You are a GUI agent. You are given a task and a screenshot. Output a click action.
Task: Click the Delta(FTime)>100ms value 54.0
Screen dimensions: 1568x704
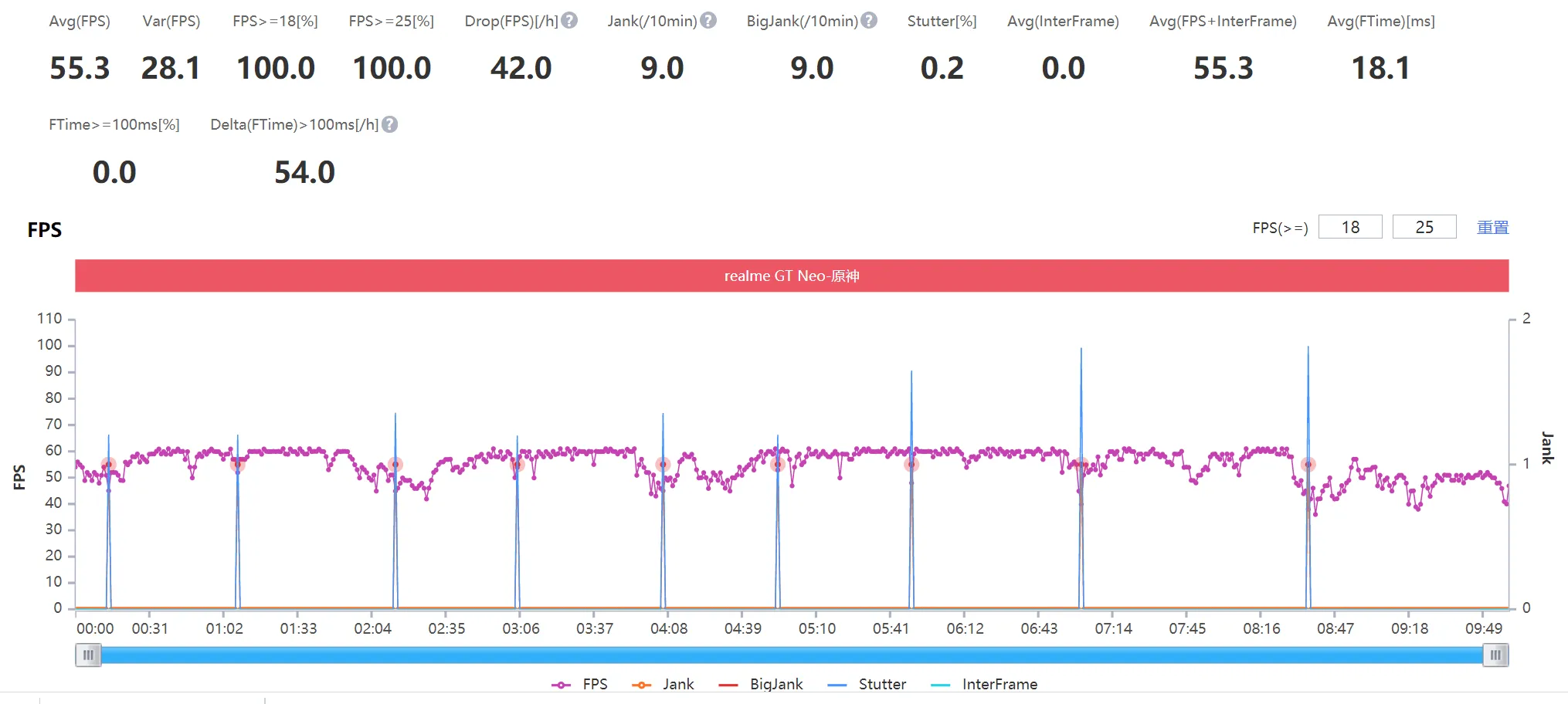point(305,172)
